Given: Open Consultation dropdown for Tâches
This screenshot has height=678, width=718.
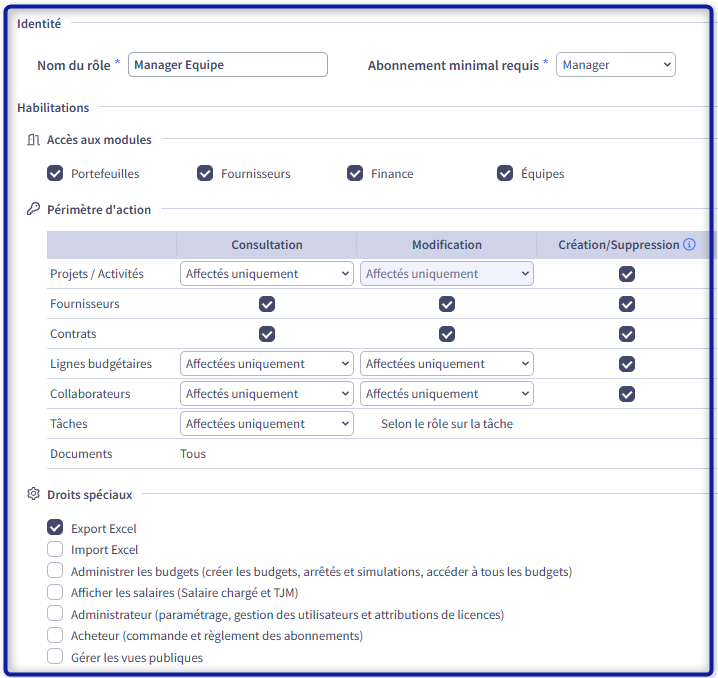Looking at the screenshot, I should click(267, 423).
